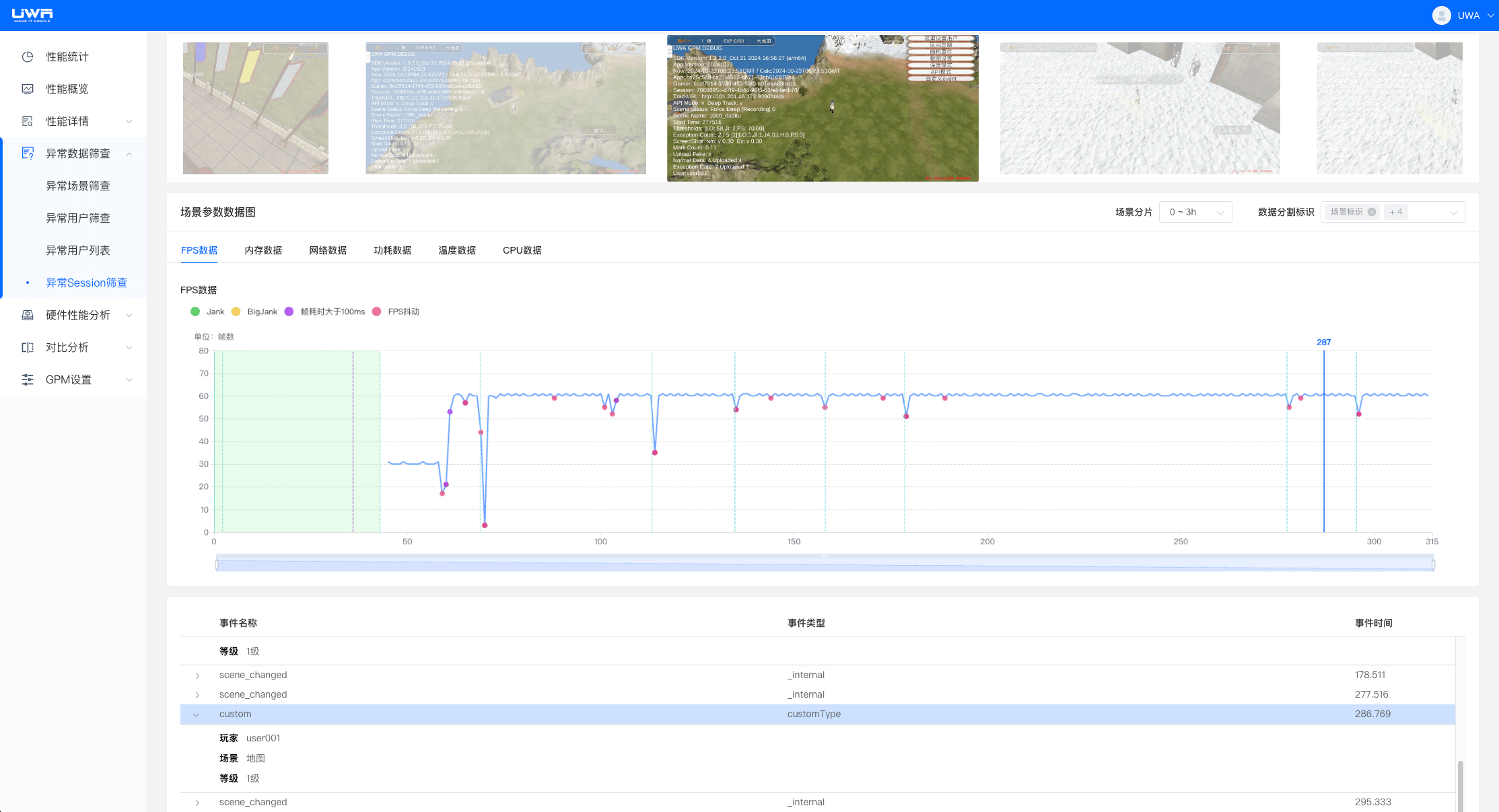The image size is (1499, 812).
Task: Click the 异常数据筛查 sidebar icon
Action: [x=28, y=153]
